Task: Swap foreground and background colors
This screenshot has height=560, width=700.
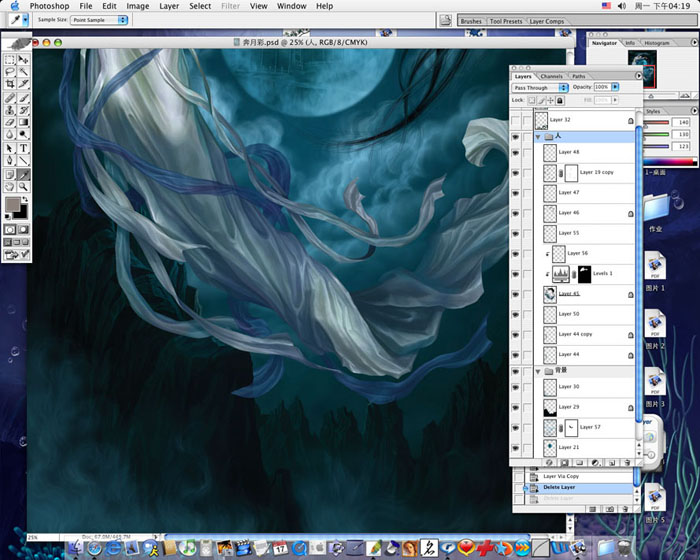Action: point(25,200)
